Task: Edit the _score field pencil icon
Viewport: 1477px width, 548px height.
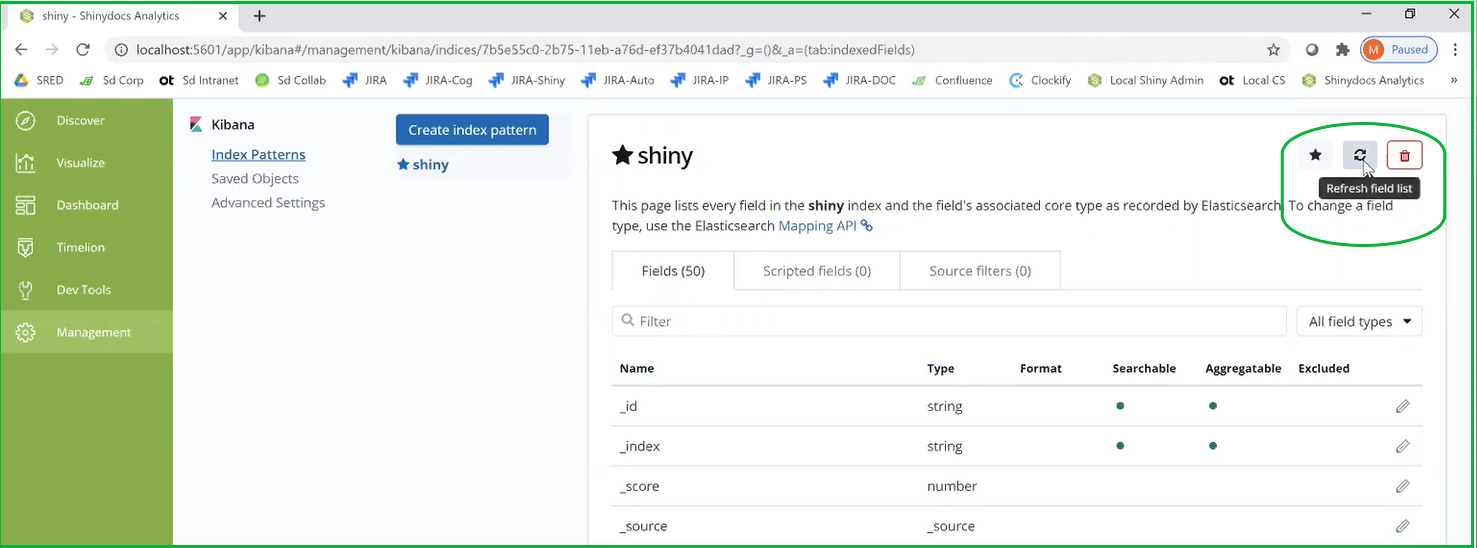Action: coord(1402,486)
